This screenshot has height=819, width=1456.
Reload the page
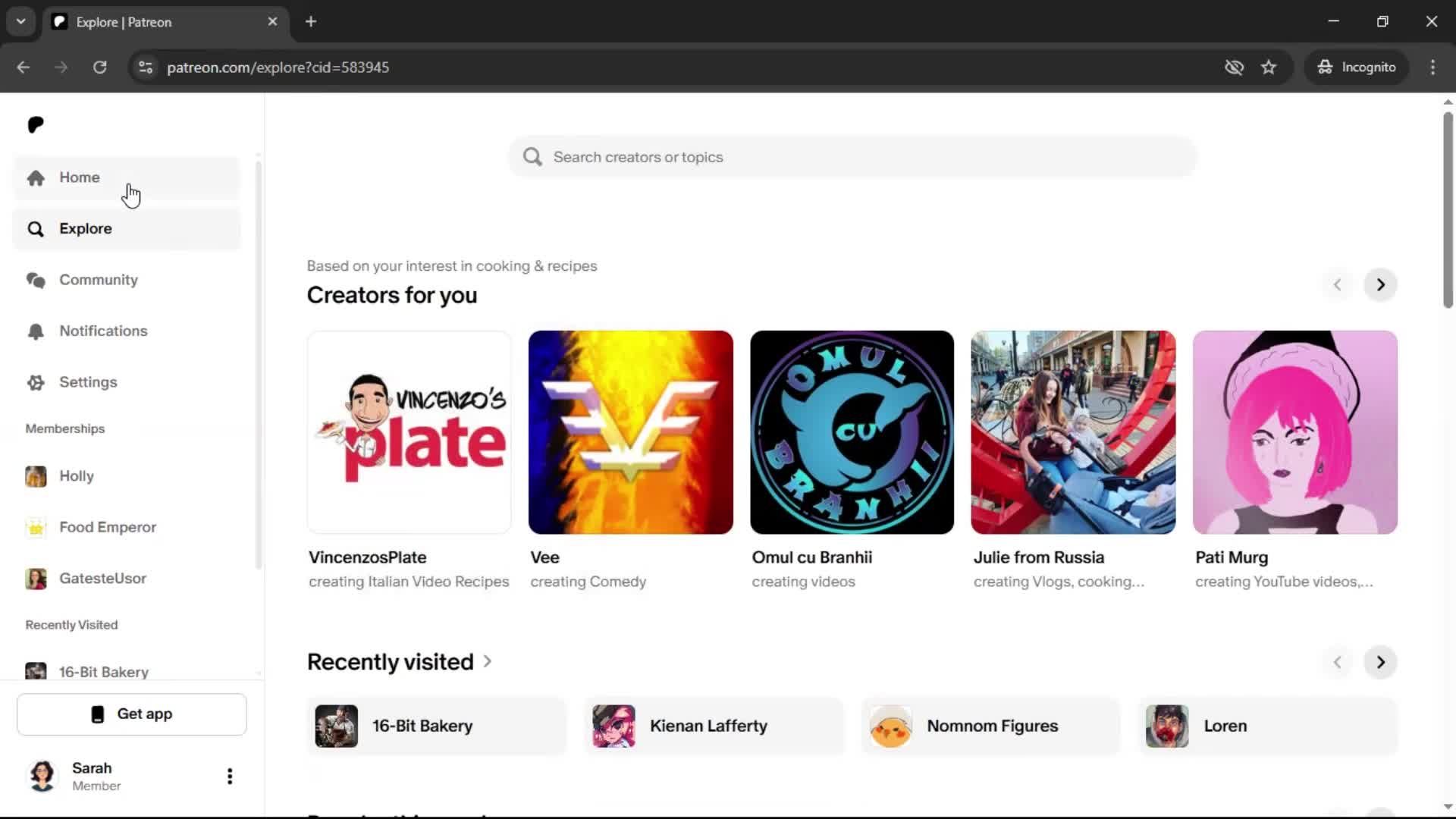click(100, 67)
